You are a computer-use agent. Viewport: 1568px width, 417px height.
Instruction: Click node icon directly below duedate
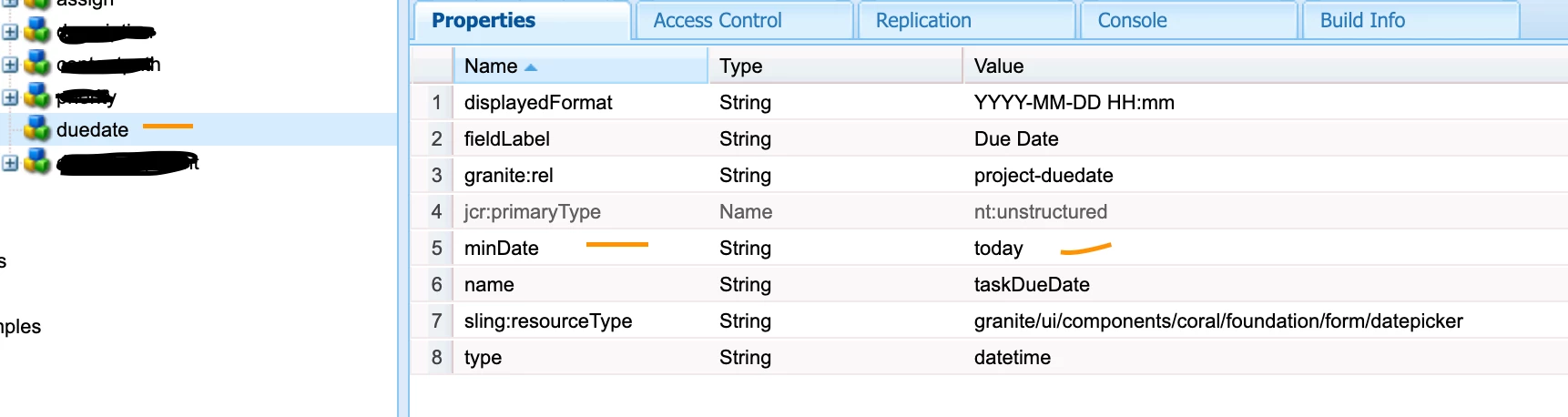(37, 163)
